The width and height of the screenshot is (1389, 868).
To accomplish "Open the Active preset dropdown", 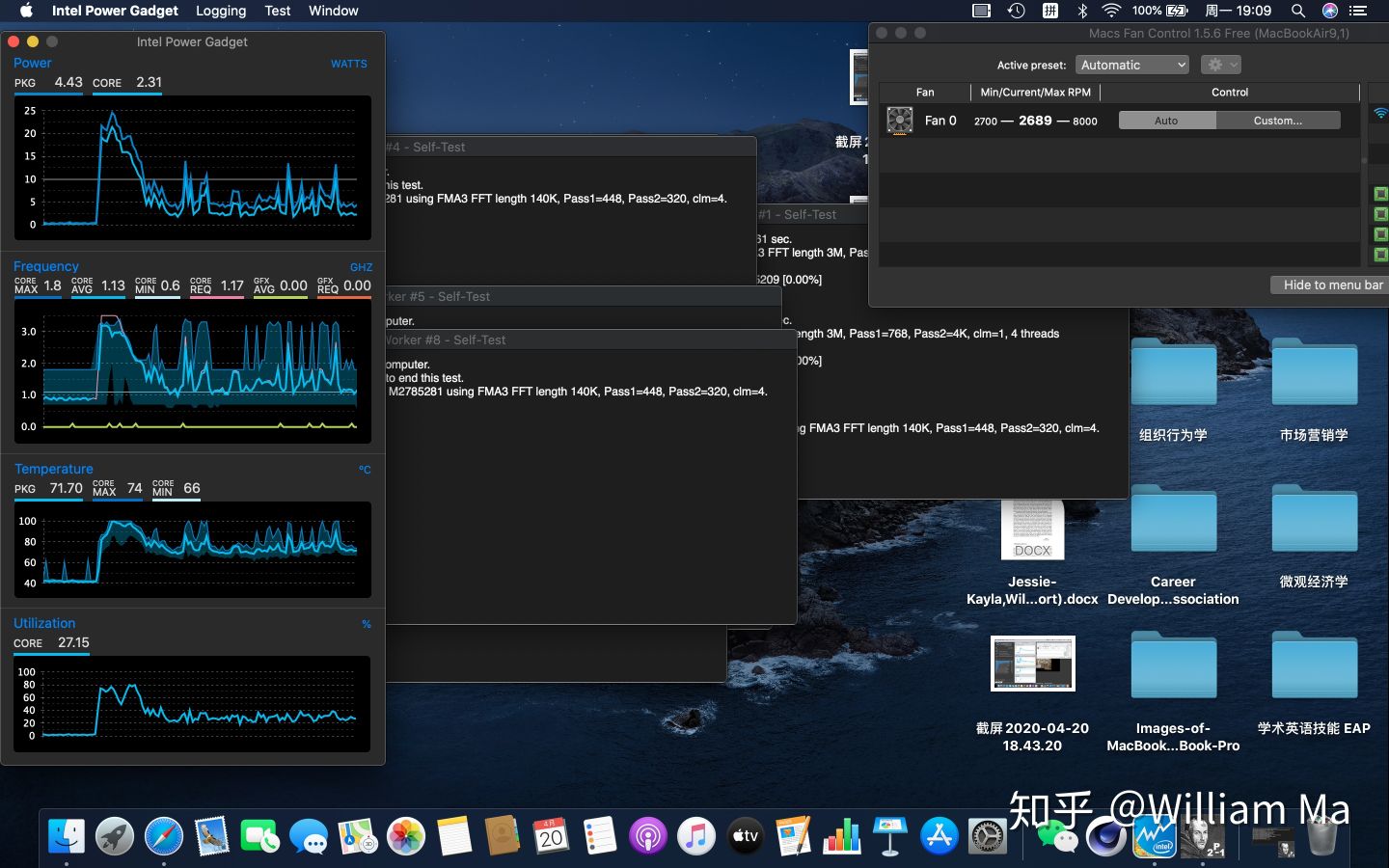I will pyautogui.click(x=1132, y=64).
